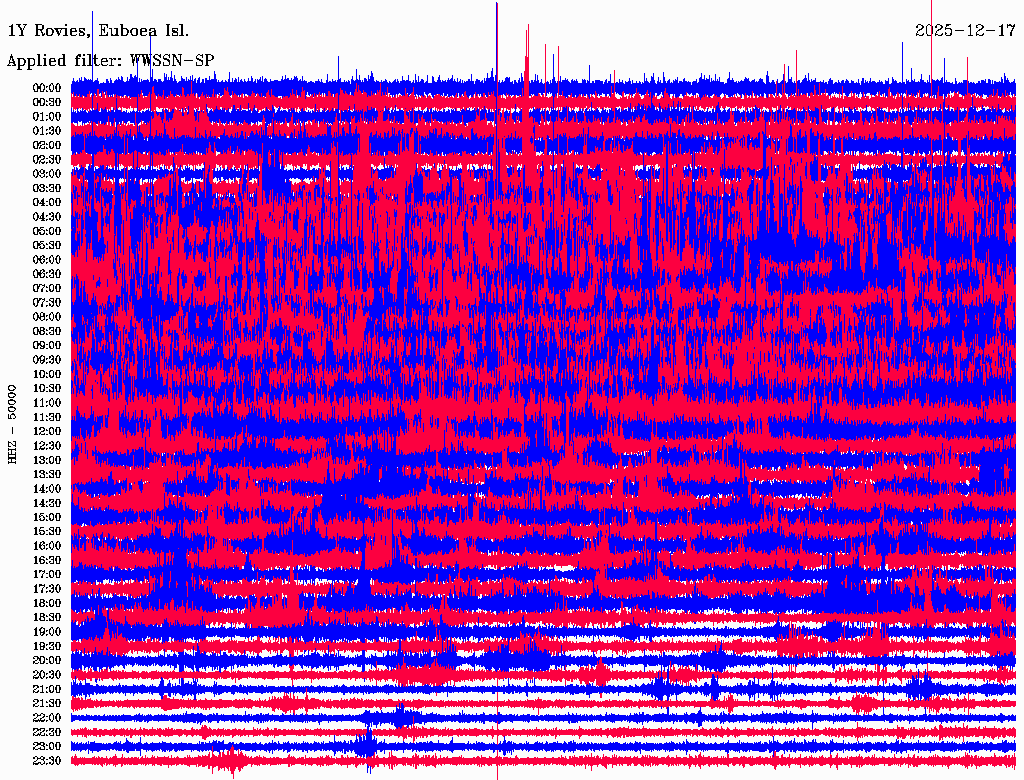1024x780 pixels.
Task: Click the 'Applied filter: WWSSN-SP' text
Action: pyautogui.click(x=110, y=61)
